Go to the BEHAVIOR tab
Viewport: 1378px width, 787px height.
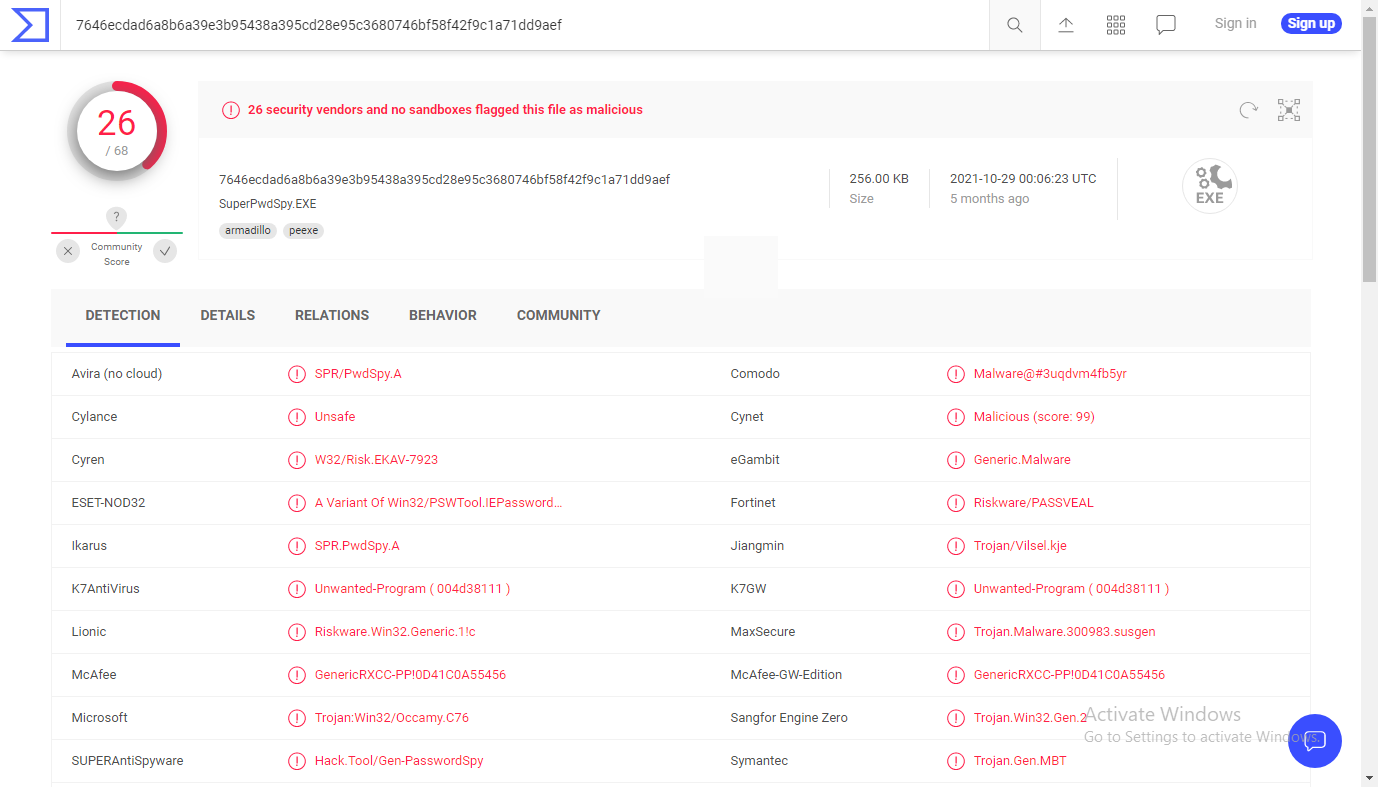(x=443, y=315)
